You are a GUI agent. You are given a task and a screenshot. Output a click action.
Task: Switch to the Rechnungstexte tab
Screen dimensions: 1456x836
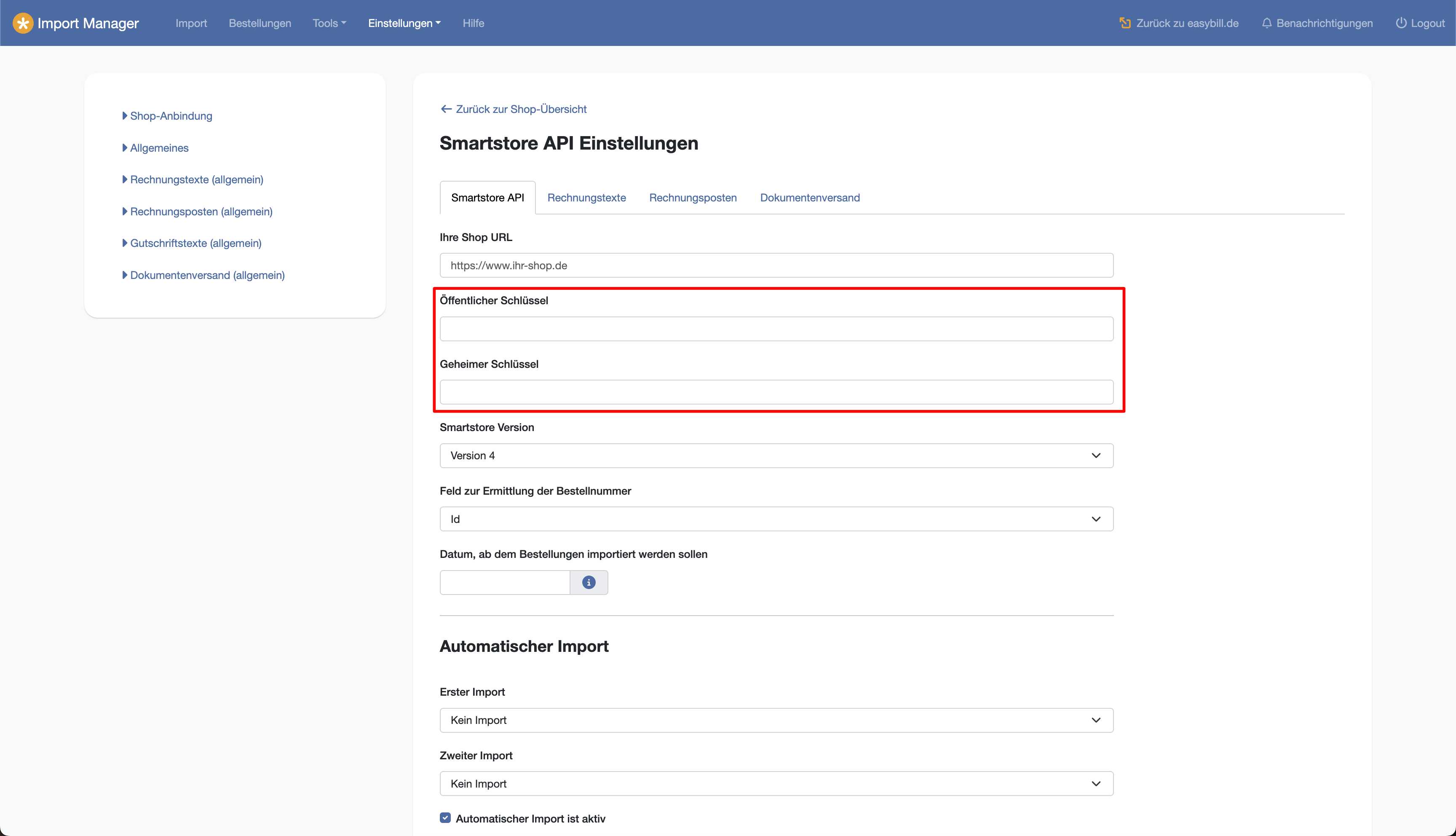[x=586, y=198]
